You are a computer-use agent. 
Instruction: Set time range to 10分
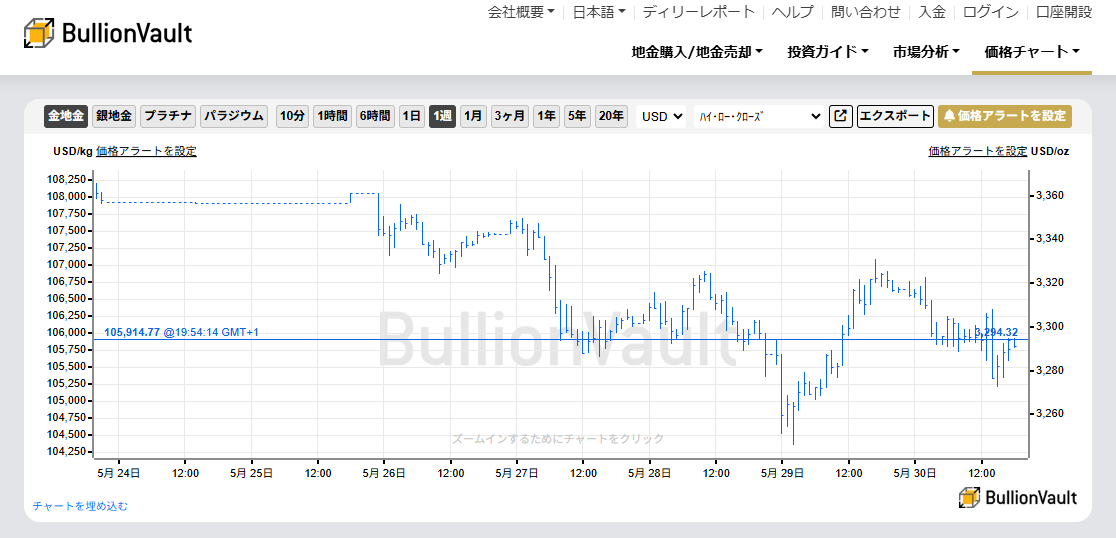(x=292, y=116)
